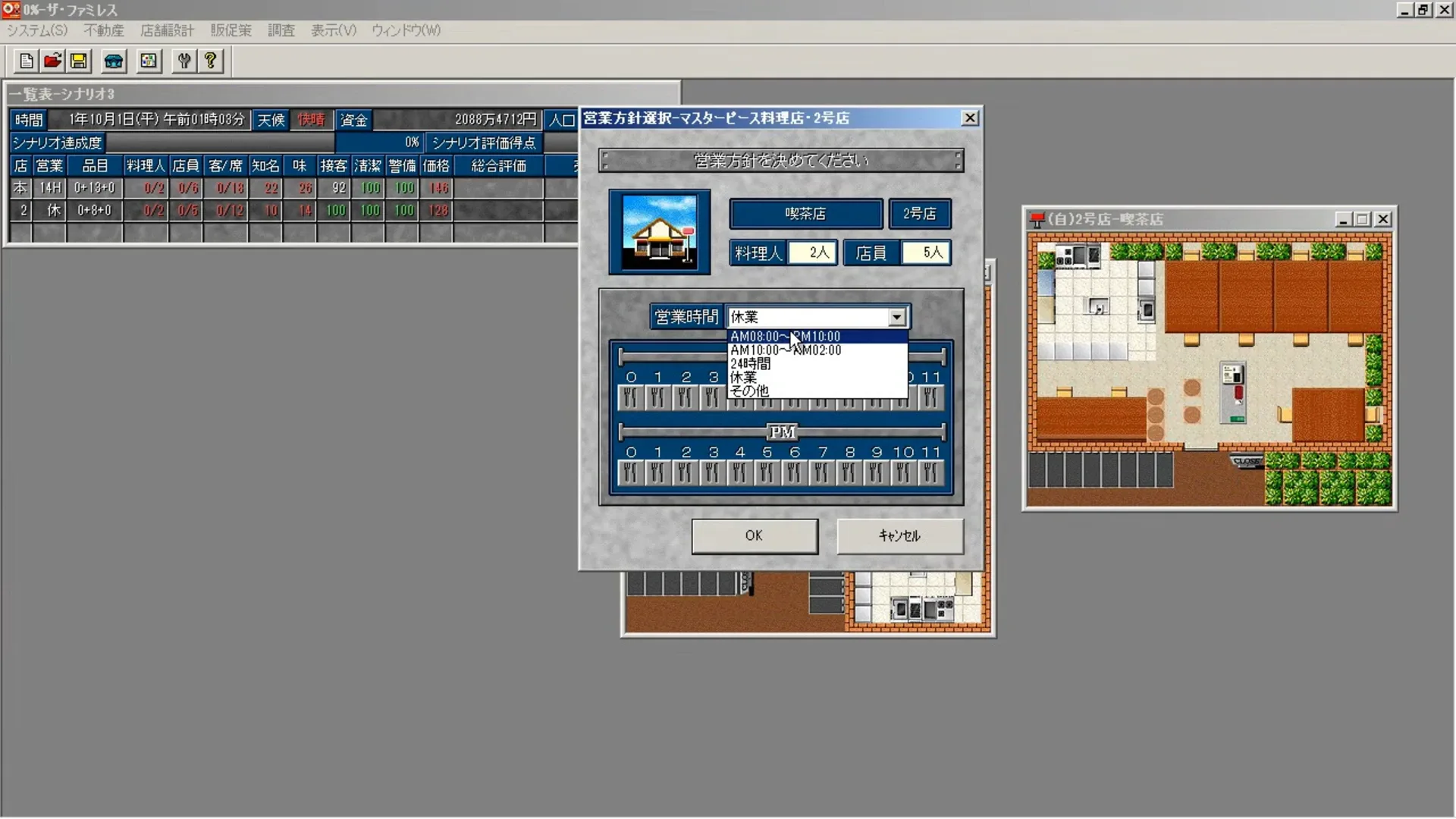Open help using the question mark icon
The width and height of the screenshot is (1456, 819).
(210, 61)
